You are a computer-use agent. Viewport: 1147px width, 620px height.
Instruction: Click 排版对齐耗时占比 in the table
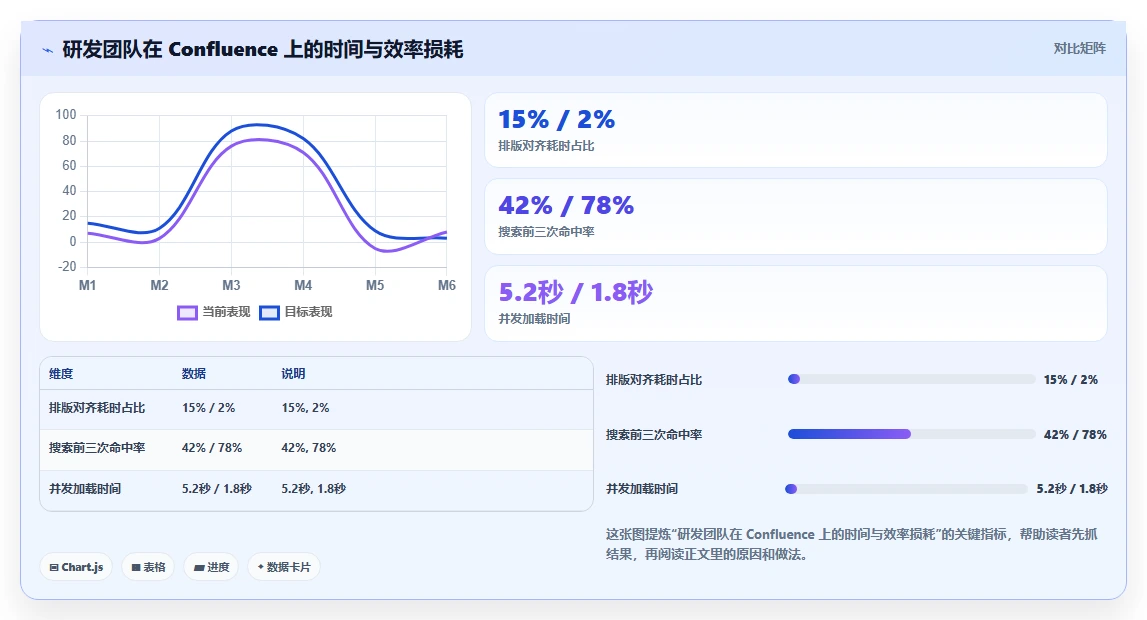click(97, 408)
